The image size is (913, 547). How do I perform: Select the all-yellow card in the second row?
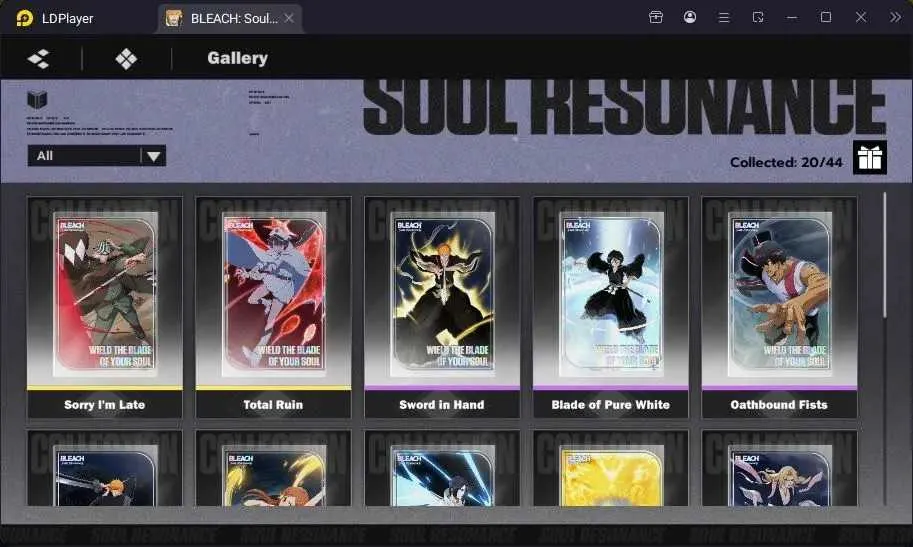coord(611,468)
